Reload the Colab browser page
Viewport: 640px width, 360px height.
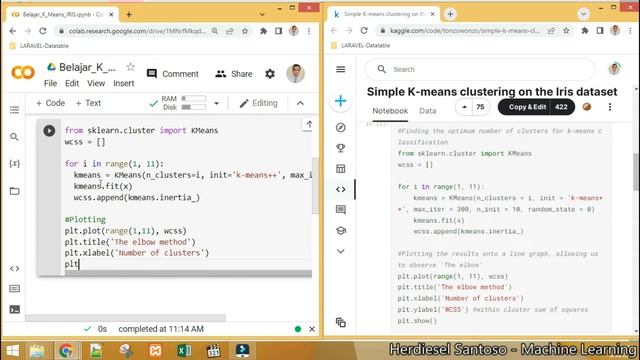click(x=42, y=31)
